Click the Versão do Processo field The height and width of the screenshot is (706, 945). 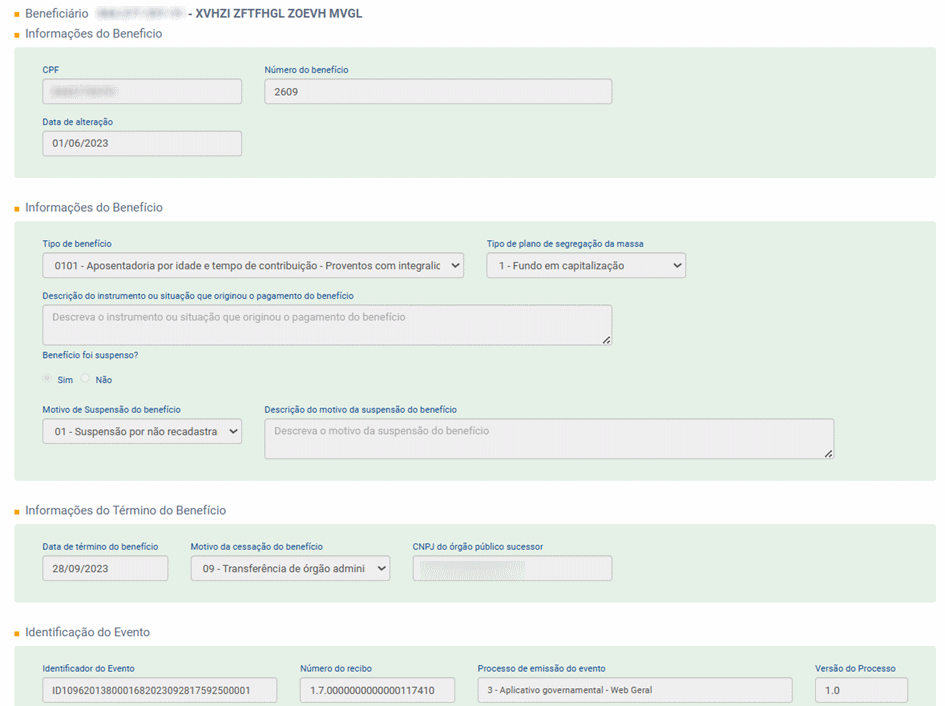[x=861, y=690]
